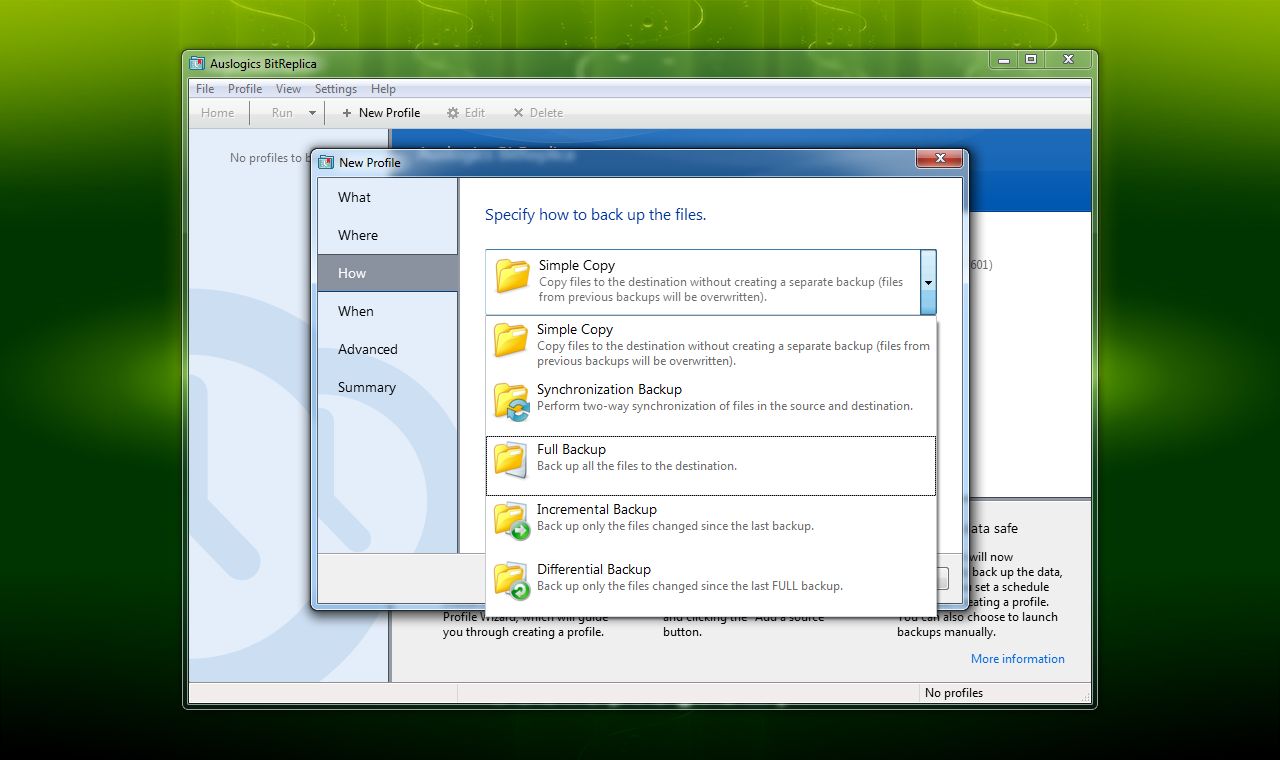Select the Simple Copy folder icon in list
This screenshot has width=1280, height=760.
click(x=511, y=340)
